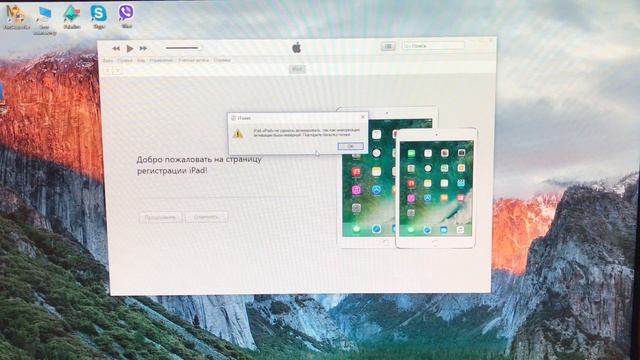Viewport: 640px width, 360px height.
Task: Click the warning triangle icon in dialog
Action: coord(238,133)
